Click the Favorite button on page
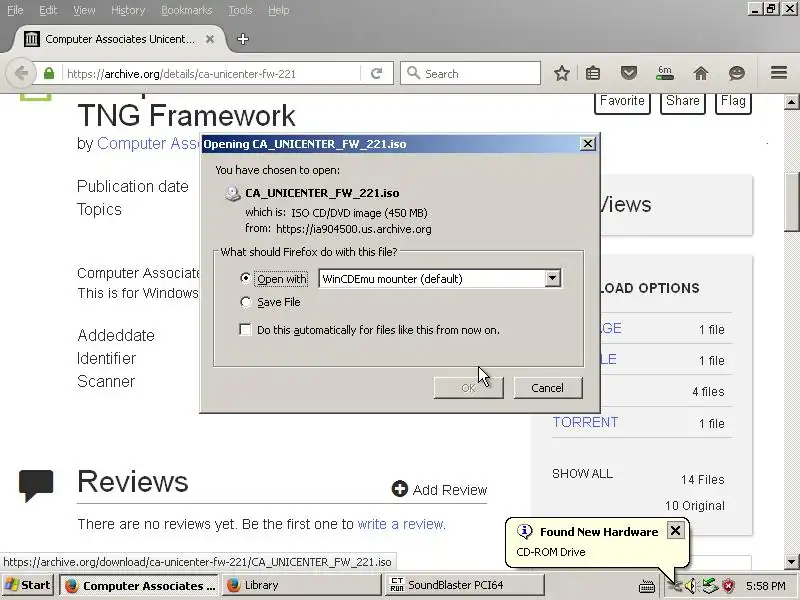The height and width of the screenshot is (600, 800). pos(622,102)
